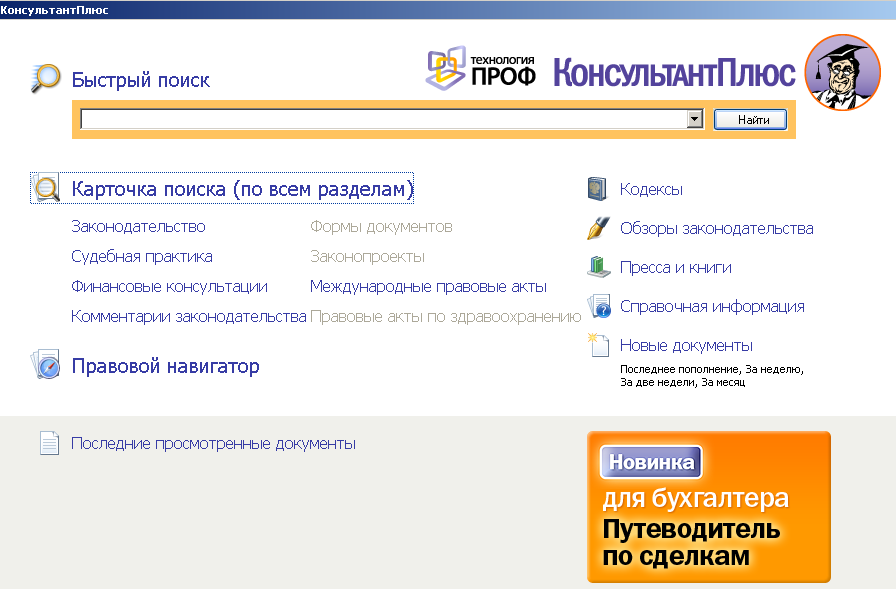Click the Новинка badge on the banner
Image resolution: width=896 pixels, height=589 pixels.
[651, 462]
